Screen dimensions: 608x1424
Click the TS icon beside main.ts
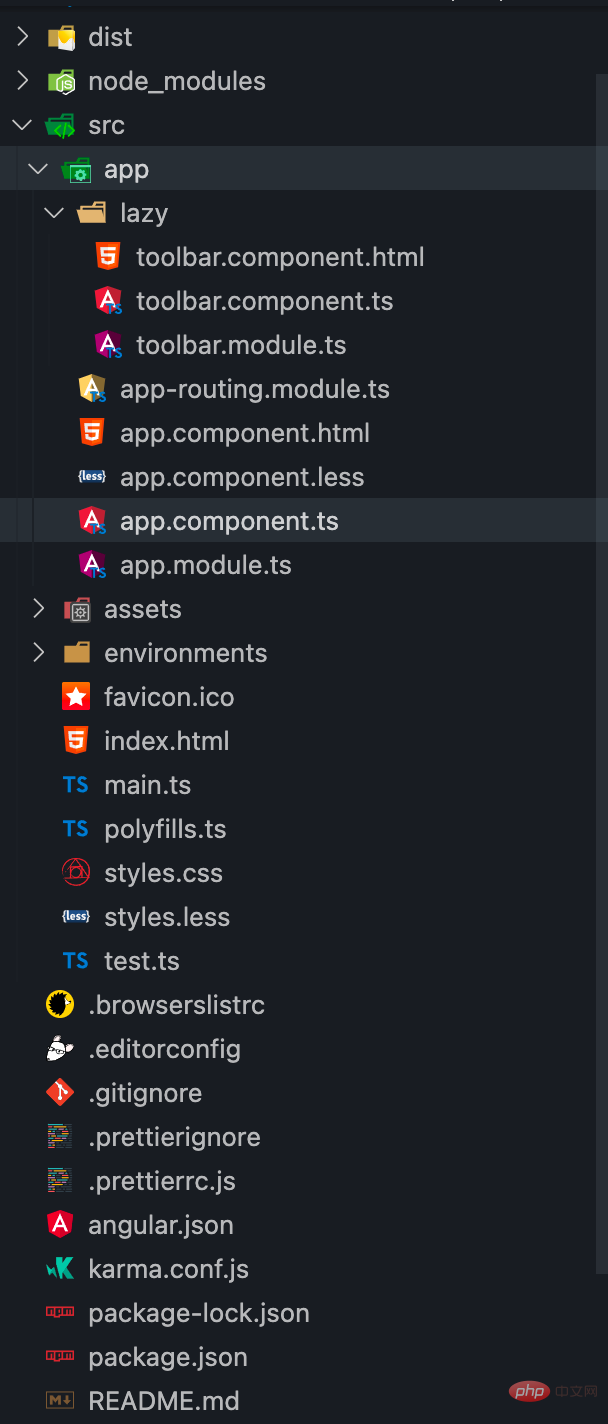pos(76,785)
